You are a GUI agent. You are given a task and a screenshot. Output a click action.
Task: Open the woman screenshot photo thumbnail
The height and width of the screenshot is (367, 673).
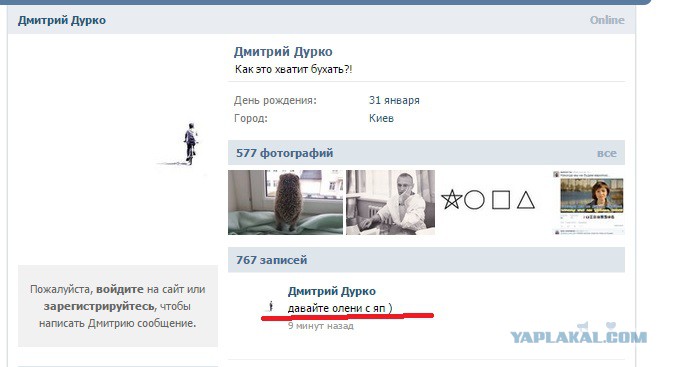[588, 202]
